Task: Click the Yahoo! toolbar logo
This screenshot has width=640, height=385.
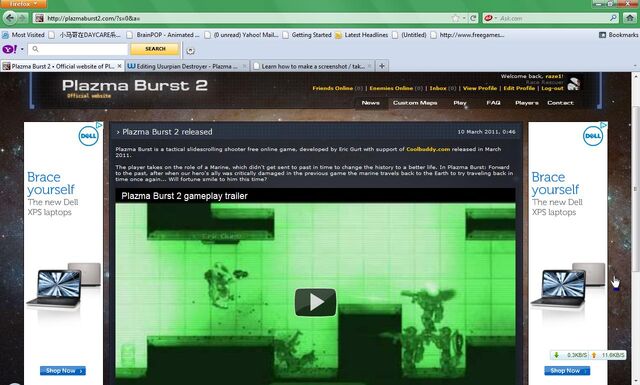Action: (x=9, y=49)
